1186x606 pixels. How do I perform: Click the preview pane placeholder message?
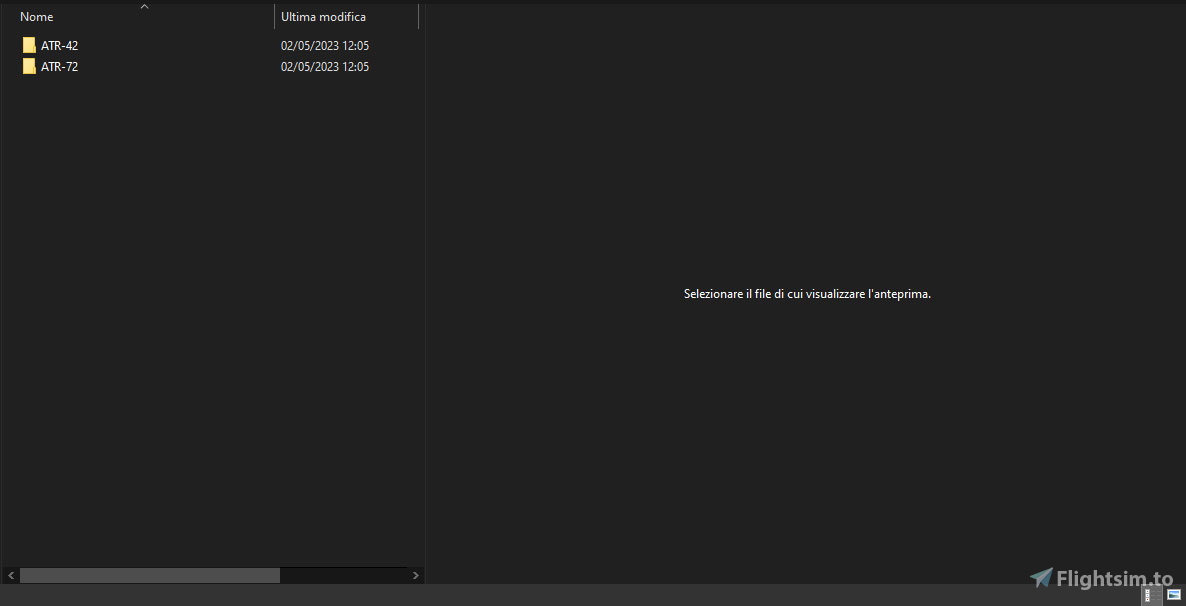click(x=807, y=294)
